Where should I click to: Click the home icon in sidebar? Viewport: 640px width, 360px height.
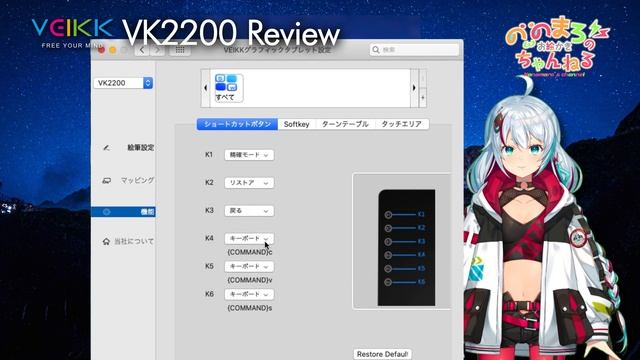coord(106,242)
